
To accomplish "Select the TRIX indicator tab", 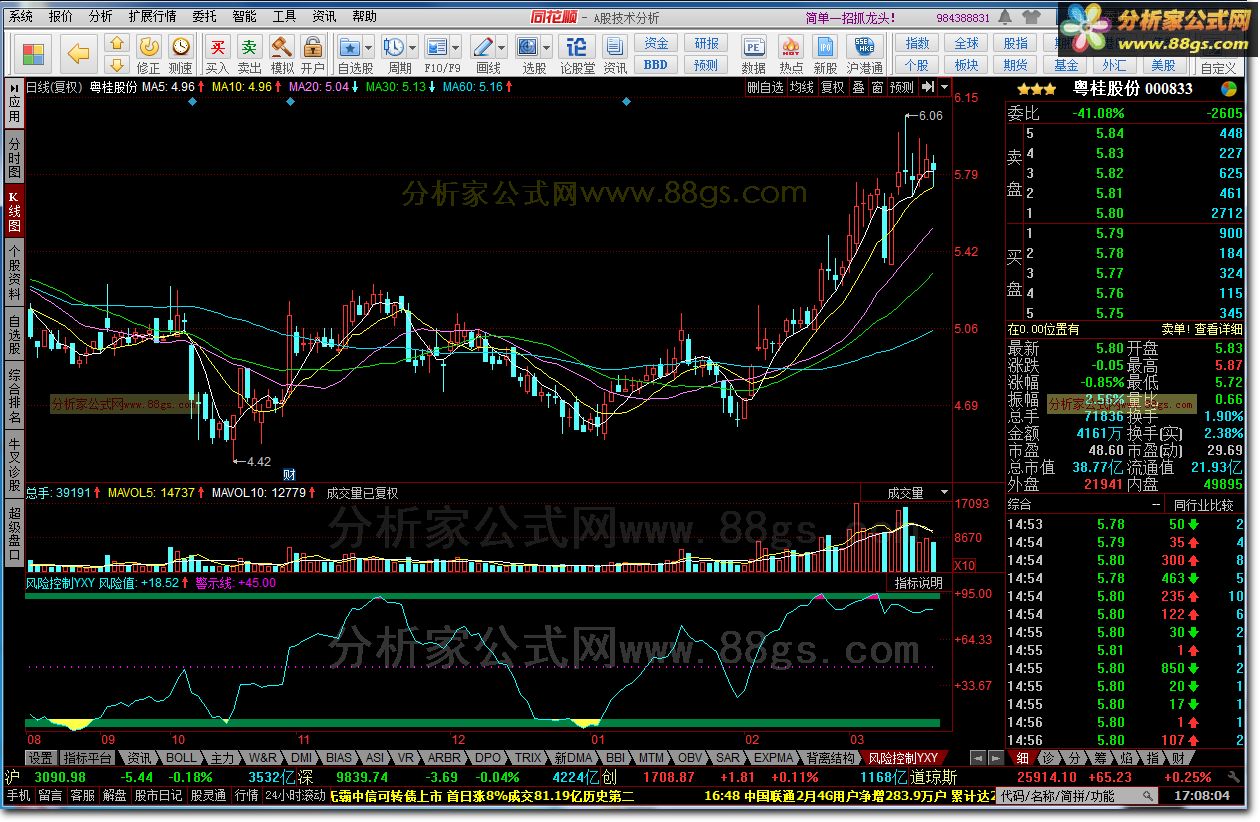I will tap(526, 757).
